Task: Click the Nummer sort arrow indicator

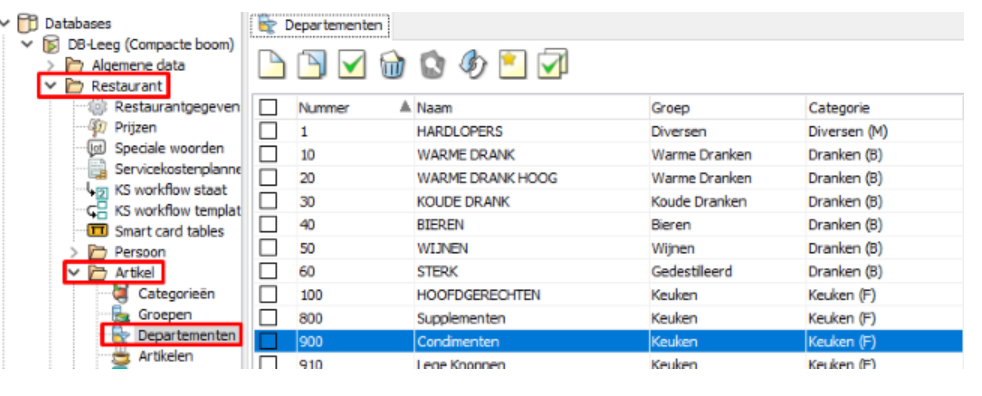Action: [x=405, y=106]
